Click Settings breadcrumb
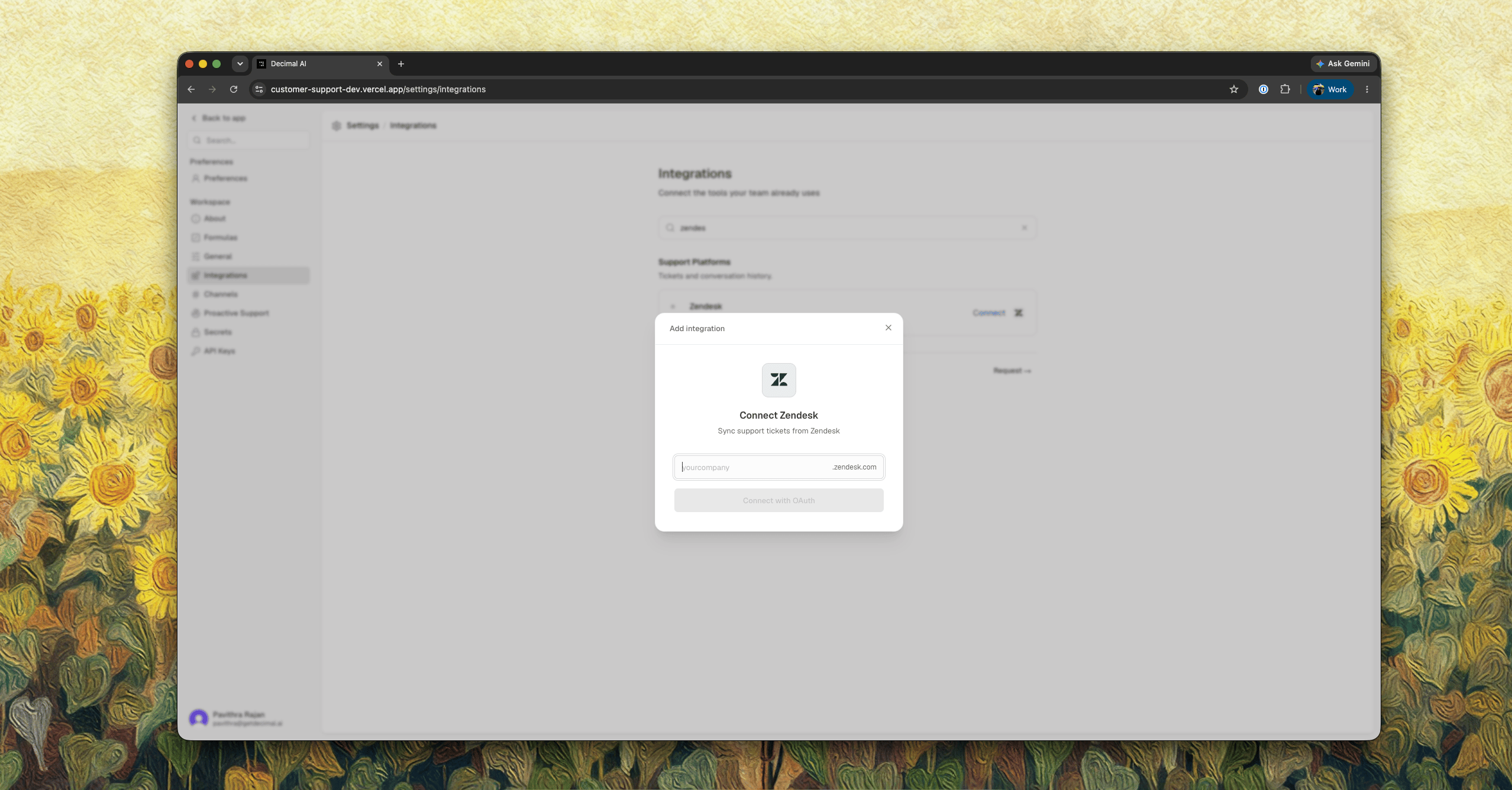Screen dimensions: 1512x790 coord(362,125)
